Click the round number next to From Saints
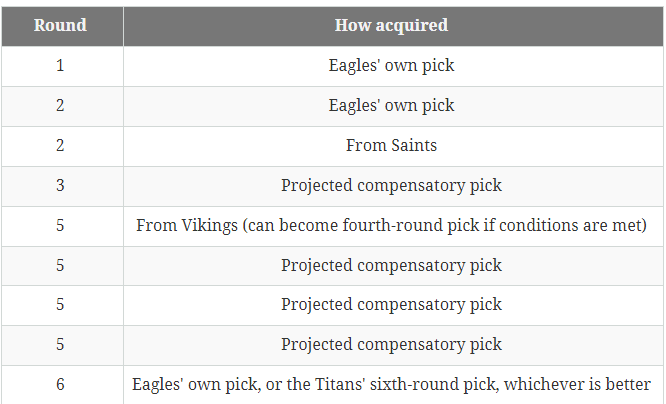The width and height of the screenshot is (666, 404). pyautogui.click(x=60, y=146)
